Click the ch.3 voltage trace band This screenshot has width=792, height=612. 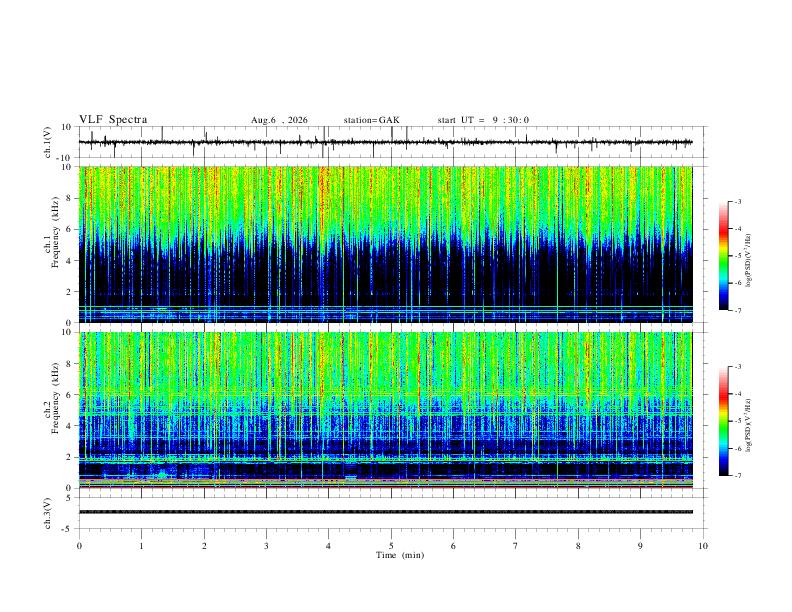(x=386, y=512)
